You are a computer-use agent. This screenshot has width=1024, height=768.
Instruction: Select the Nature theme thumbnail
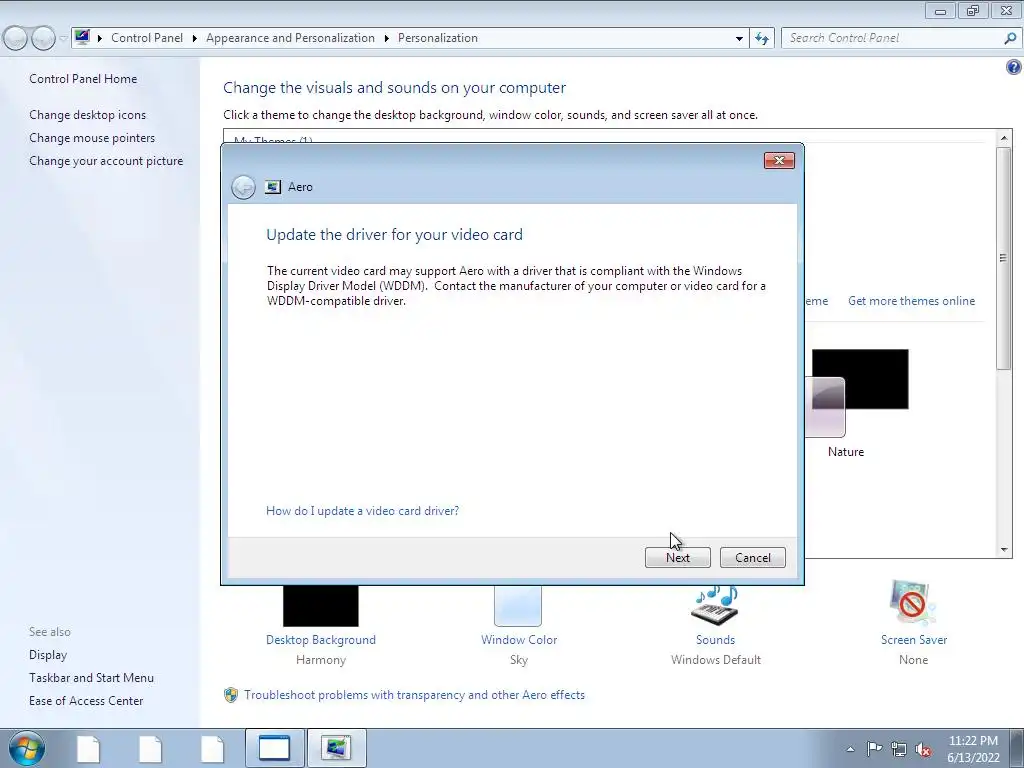click(856, 392)
